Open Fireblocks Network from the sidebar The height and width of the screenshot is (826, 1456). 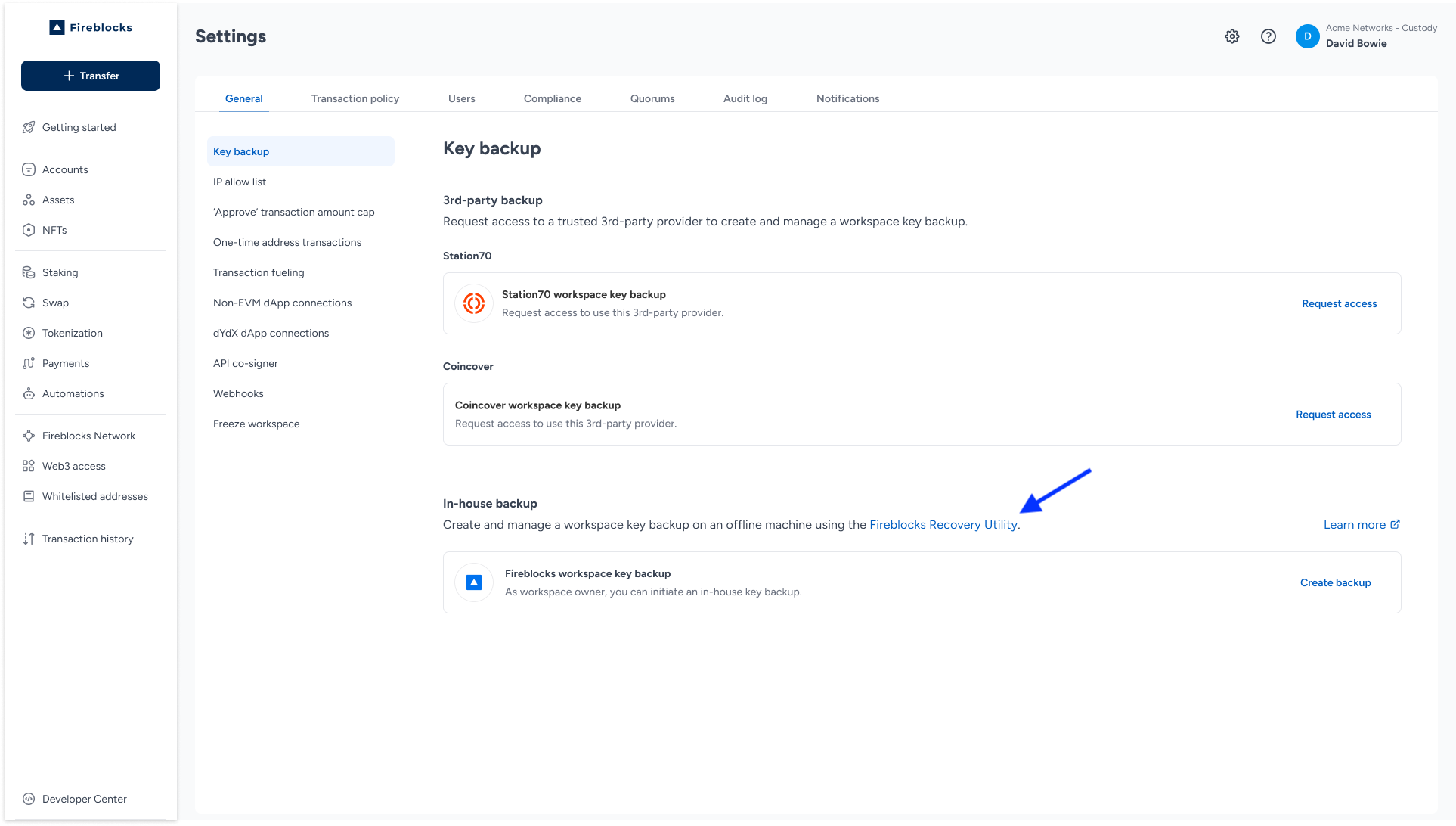coord(91,436)
